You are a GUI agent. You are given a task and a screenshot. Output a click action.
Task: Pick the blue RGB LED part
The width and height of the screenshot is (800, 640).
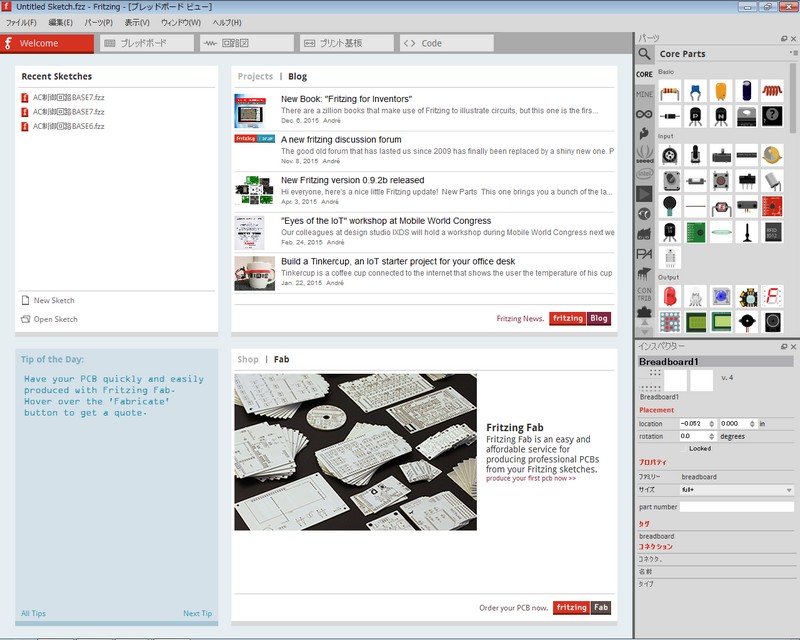(x=721, y=297)
